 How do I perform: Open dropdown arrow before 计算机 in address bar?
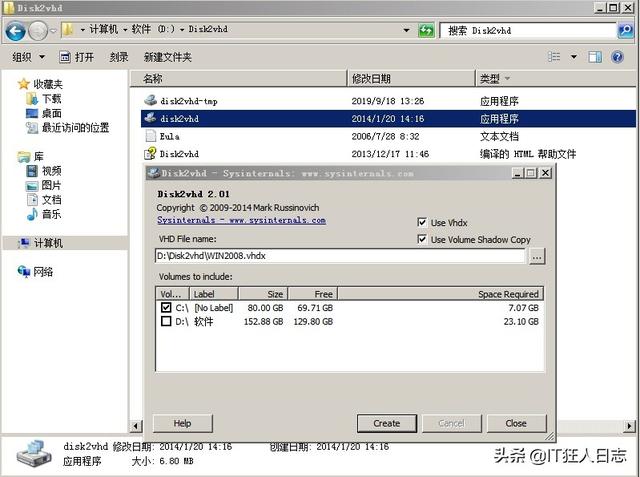tap(82, 30)
